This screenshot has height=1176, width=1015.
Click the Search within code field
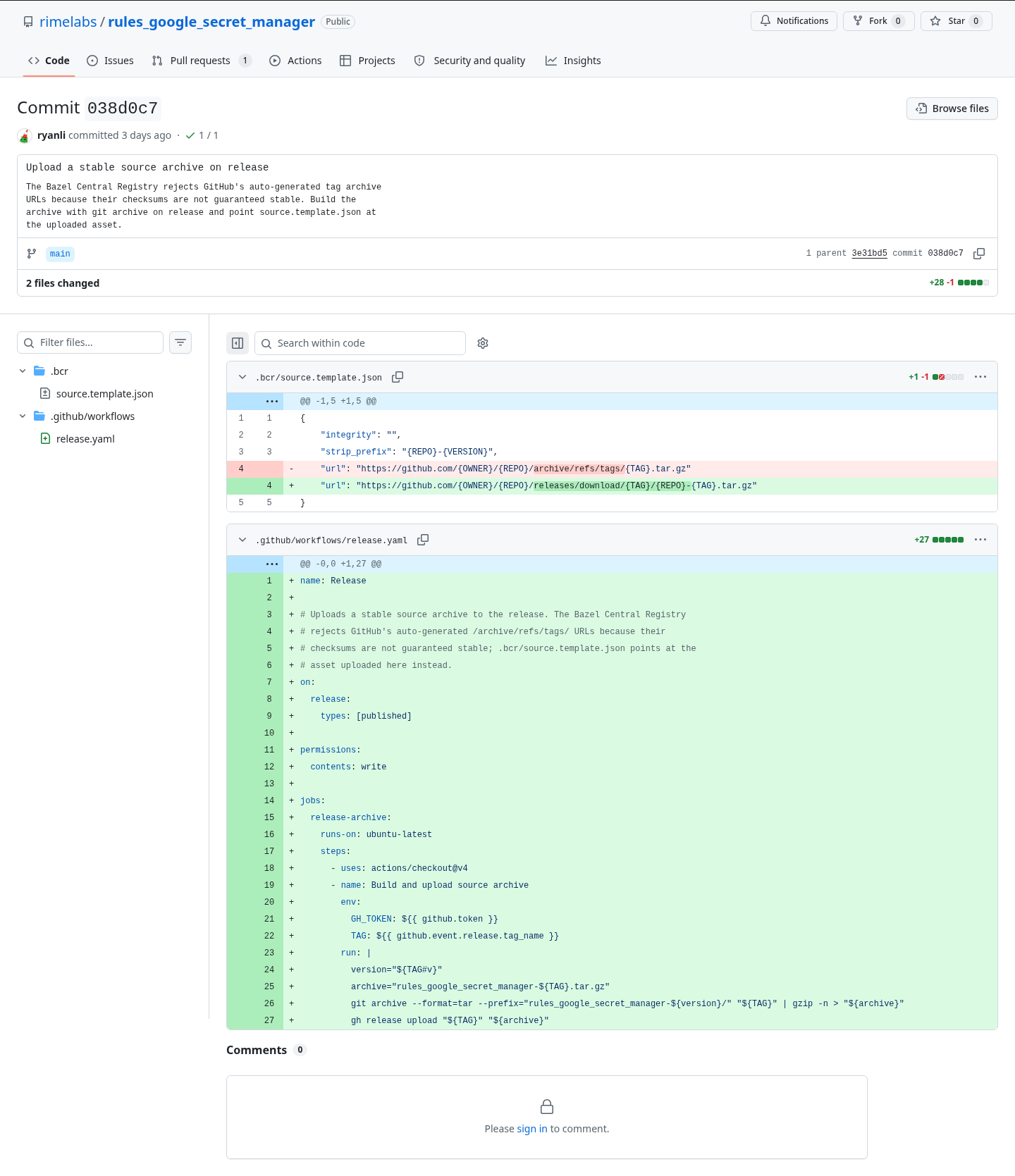[x=360, y=343]
